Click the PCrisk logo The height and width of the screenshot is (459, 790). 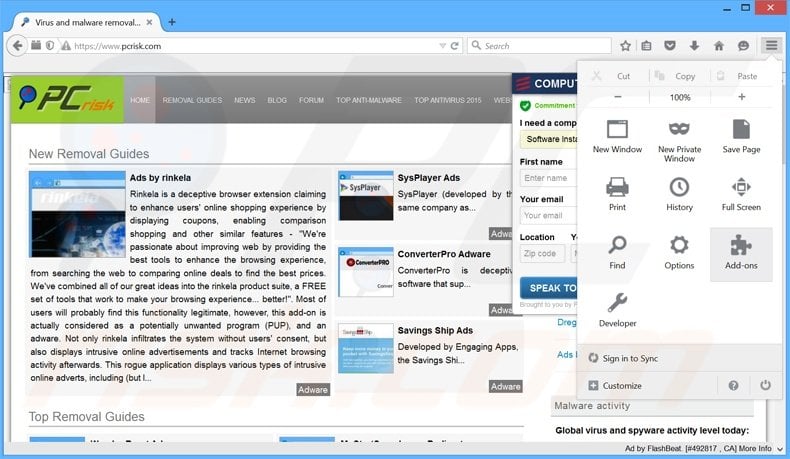(67, 99)
